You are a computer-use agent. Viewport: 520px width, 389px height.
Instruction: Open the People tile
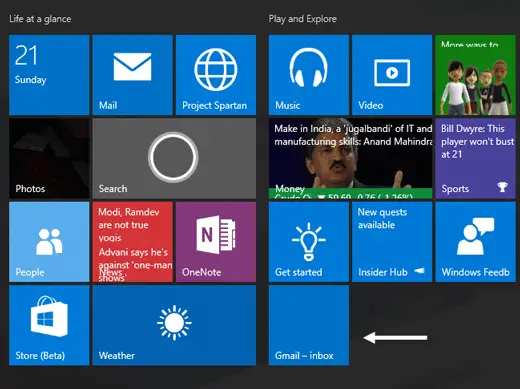(x=49, y=242)
